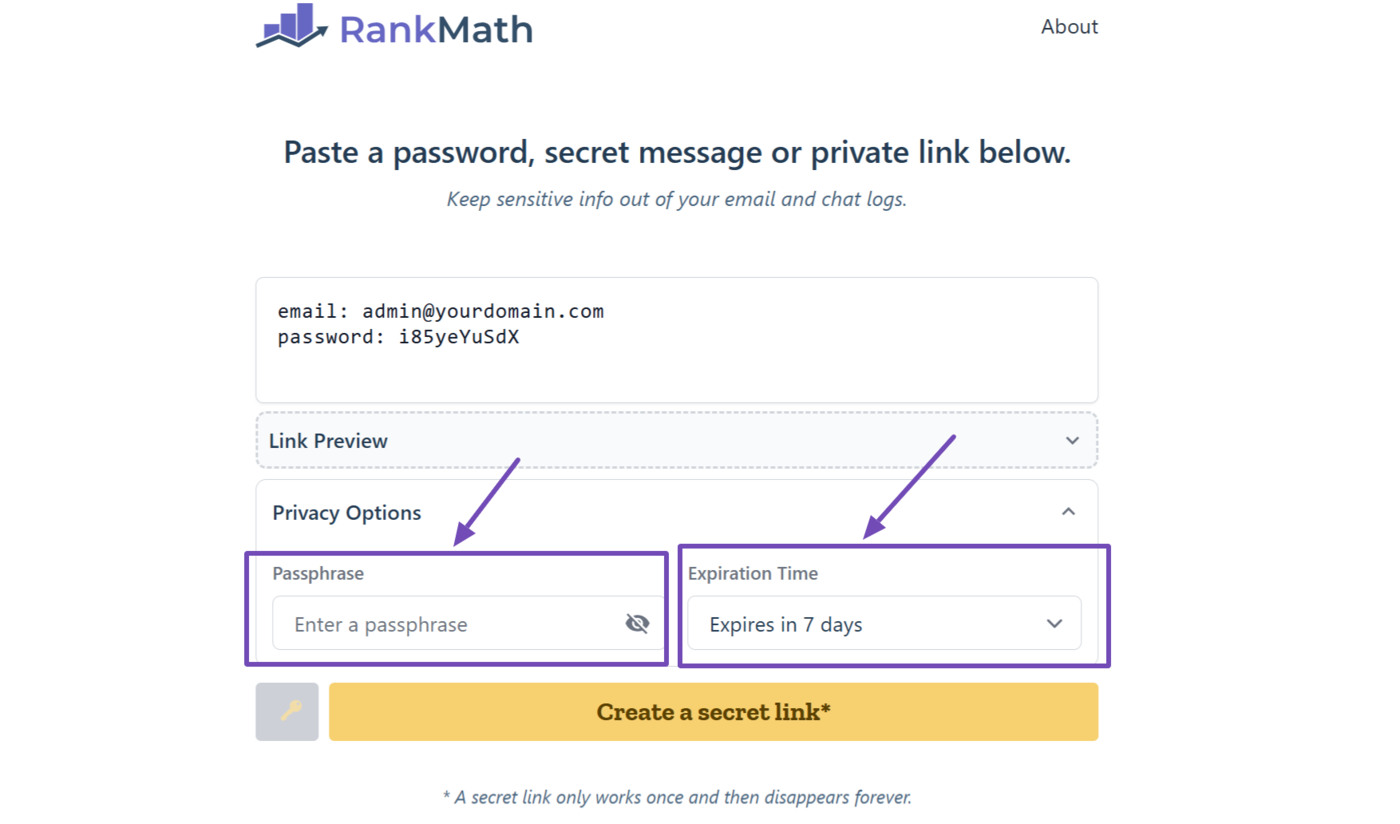The image size is (1400, 824).
Task: Click the email line in the text area
Action: [440, 312]
